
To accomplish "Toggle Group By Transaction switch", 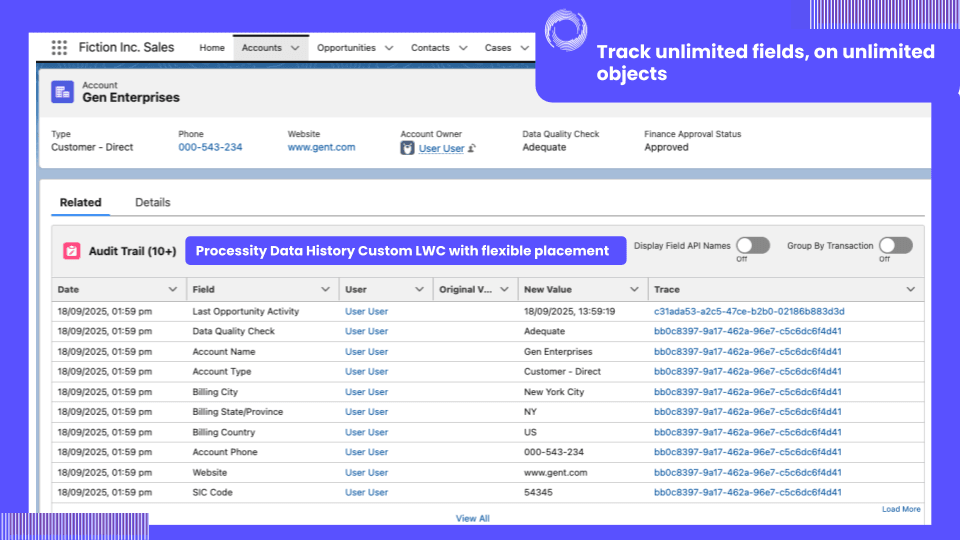I will tap(896, 246).
